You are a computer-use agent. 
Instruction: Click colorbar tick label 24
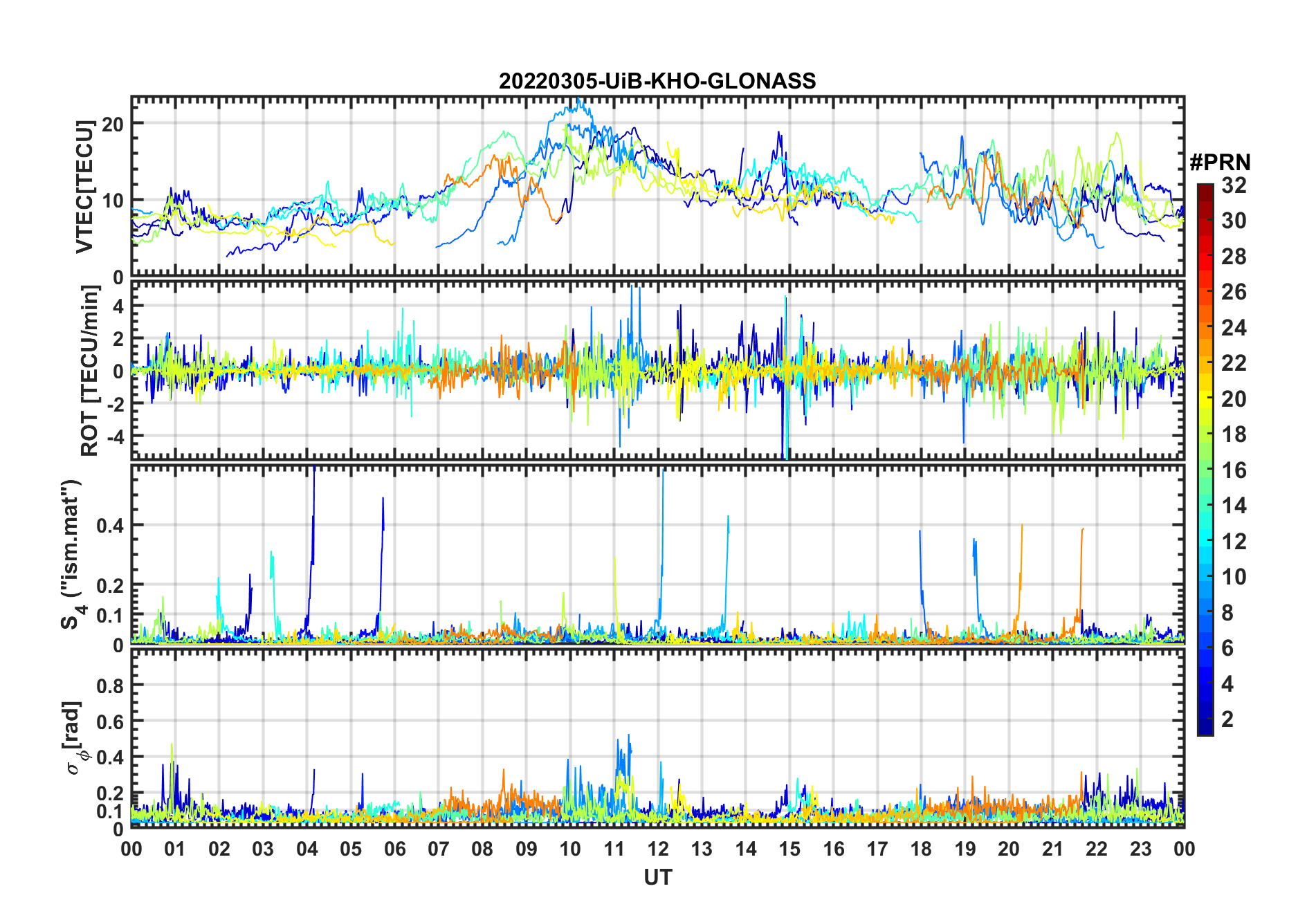(1234, 328)
